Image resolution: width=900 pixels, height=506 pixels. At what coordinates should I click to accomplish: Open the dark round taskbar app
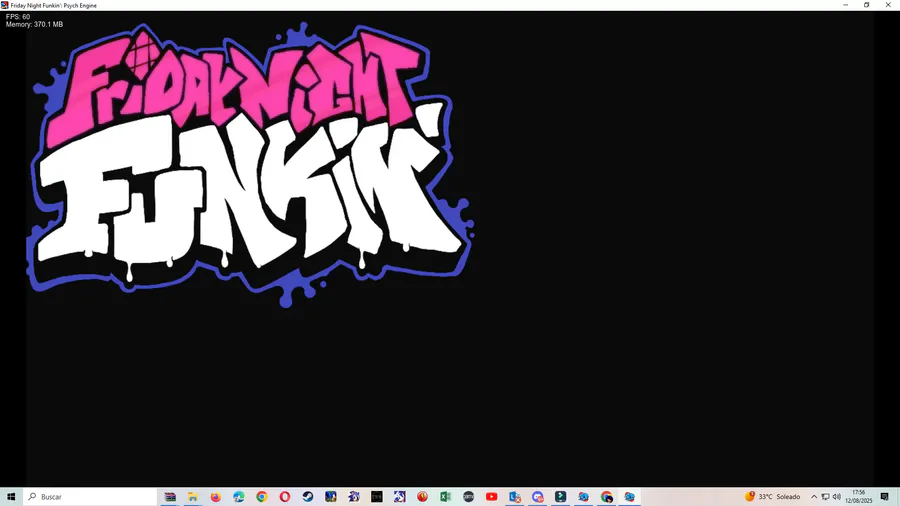(468, 496)
